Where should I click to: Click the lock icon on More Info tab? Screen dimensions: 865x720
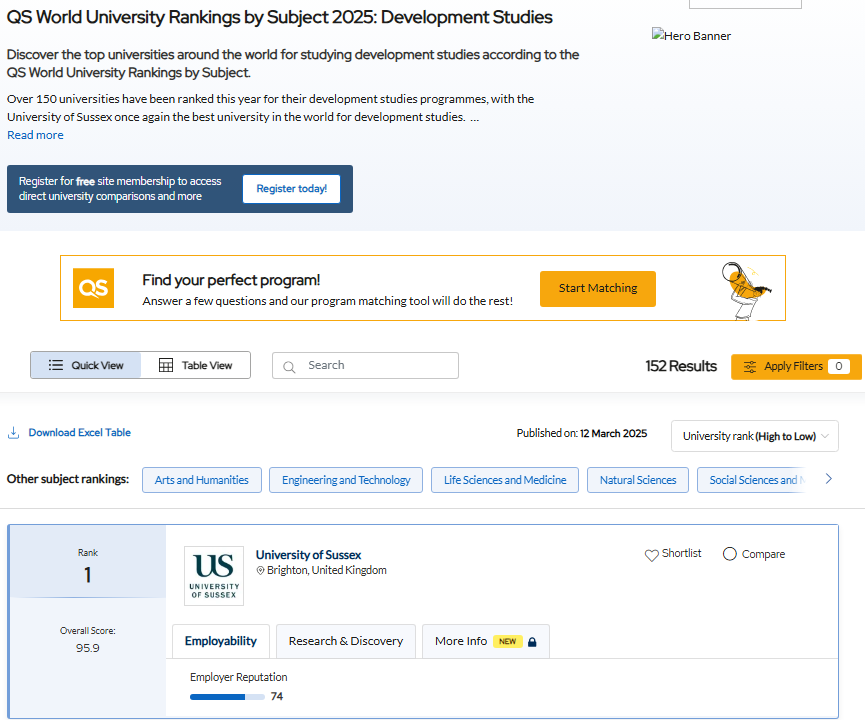[532, 642]
